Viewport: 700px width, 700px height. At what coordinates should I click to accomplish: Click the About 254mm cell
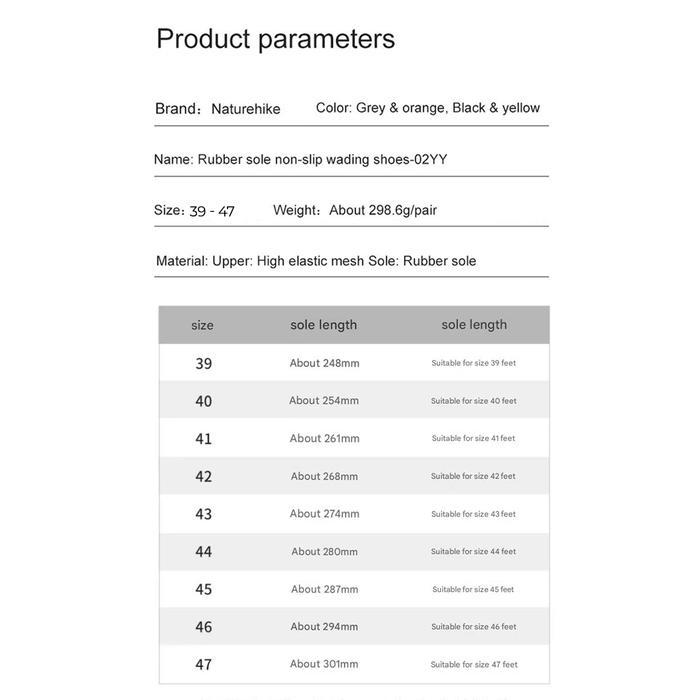click(324, 400)
